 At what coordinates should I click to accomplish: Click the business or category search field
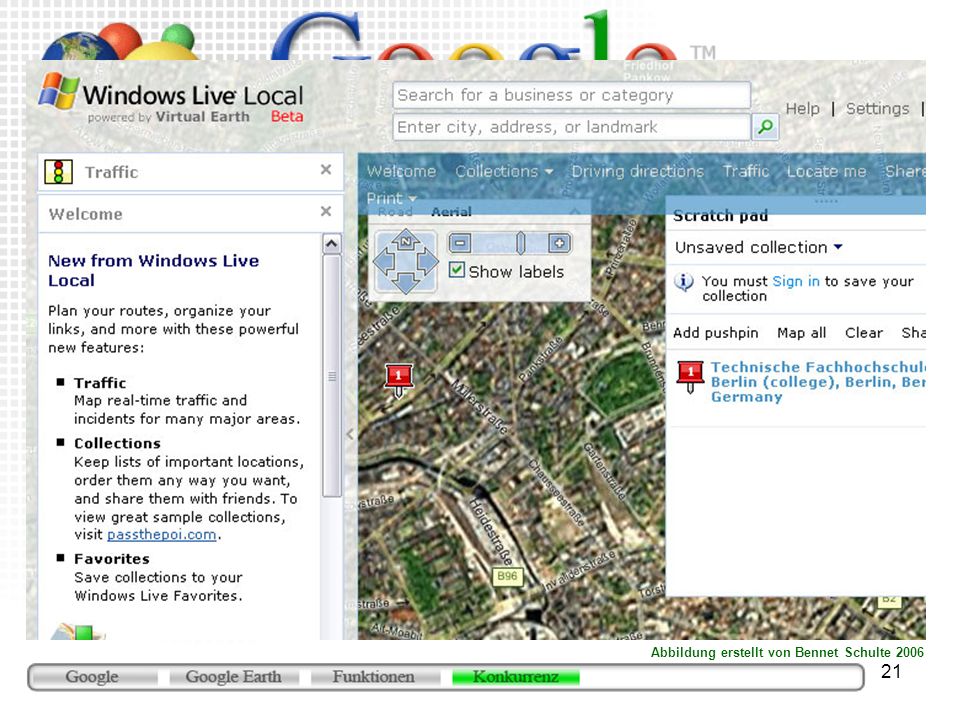[571, 95]
